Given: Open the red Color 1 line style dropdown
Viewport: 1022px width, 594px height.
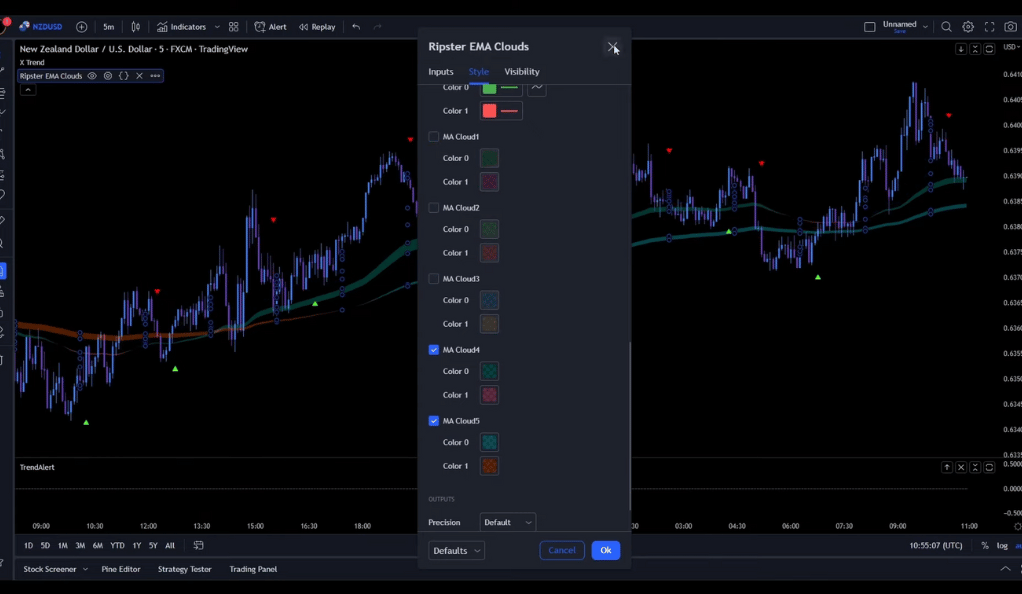Looking at the screenshot, I should 510,111.
